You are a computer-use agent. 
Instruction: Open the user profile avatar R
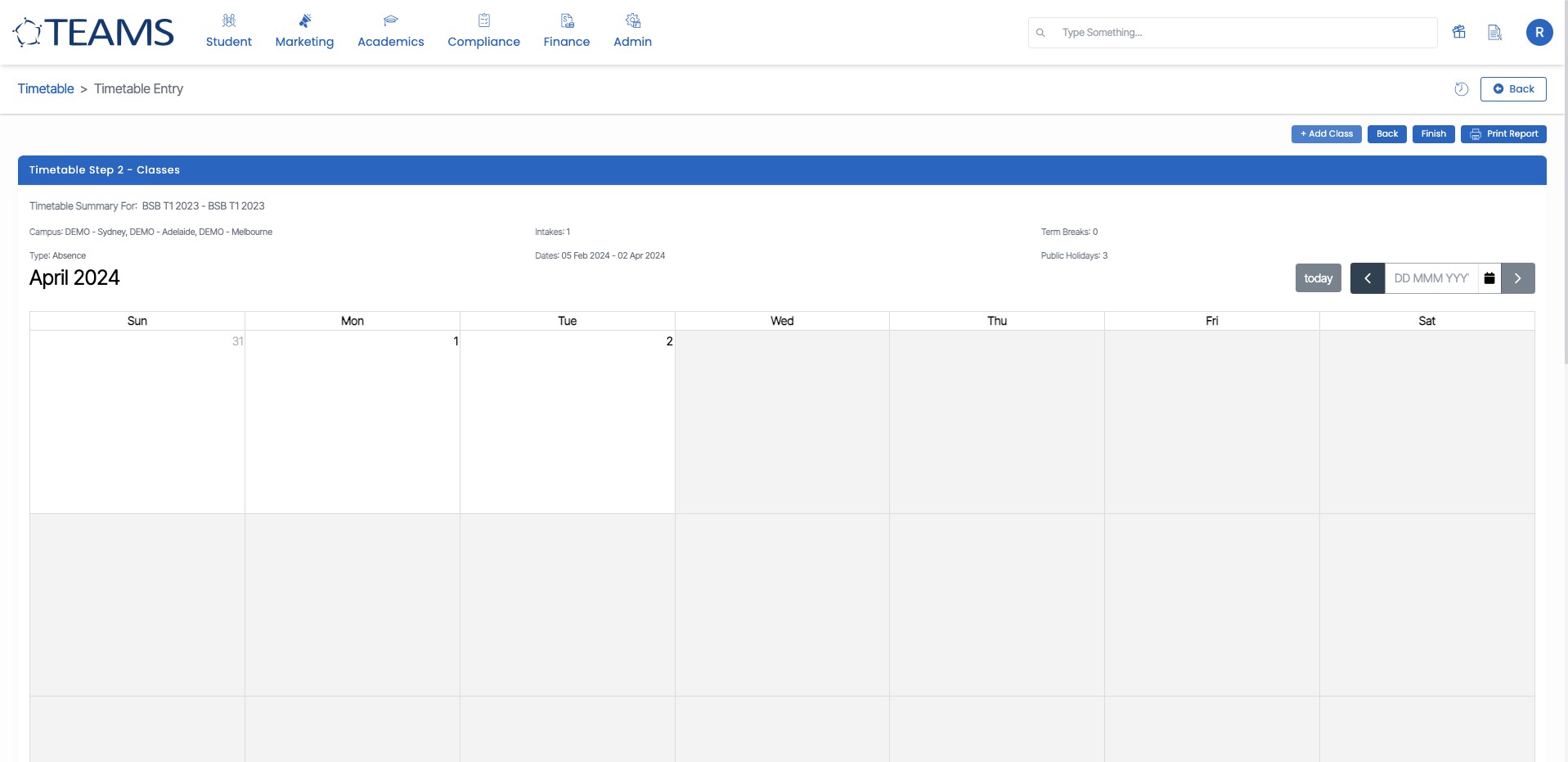tap(1539, 32)
